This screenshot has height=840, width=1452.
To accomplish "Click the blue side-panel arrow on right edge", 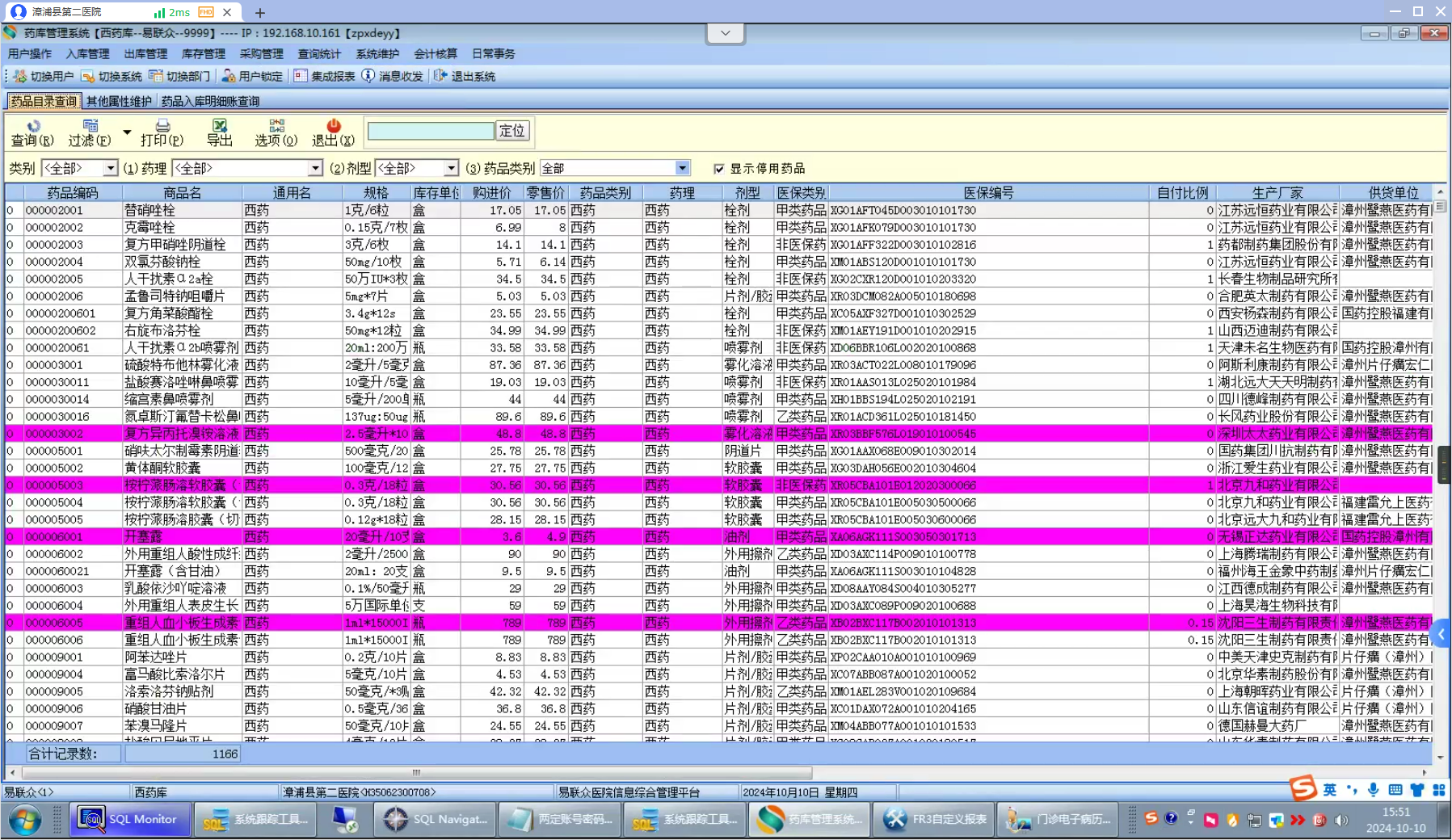I will [1441, 635].
